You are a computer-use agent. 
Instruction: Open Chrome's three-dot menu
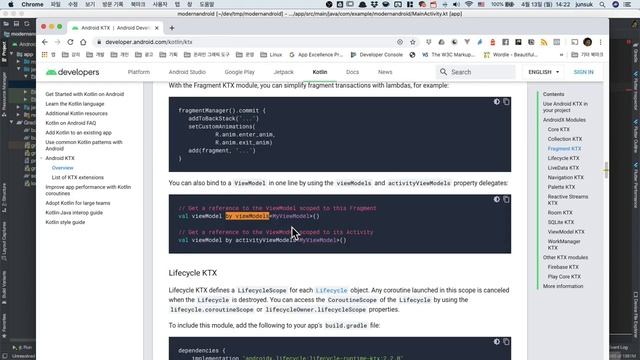pyautogui.click(x=600, y=42)
